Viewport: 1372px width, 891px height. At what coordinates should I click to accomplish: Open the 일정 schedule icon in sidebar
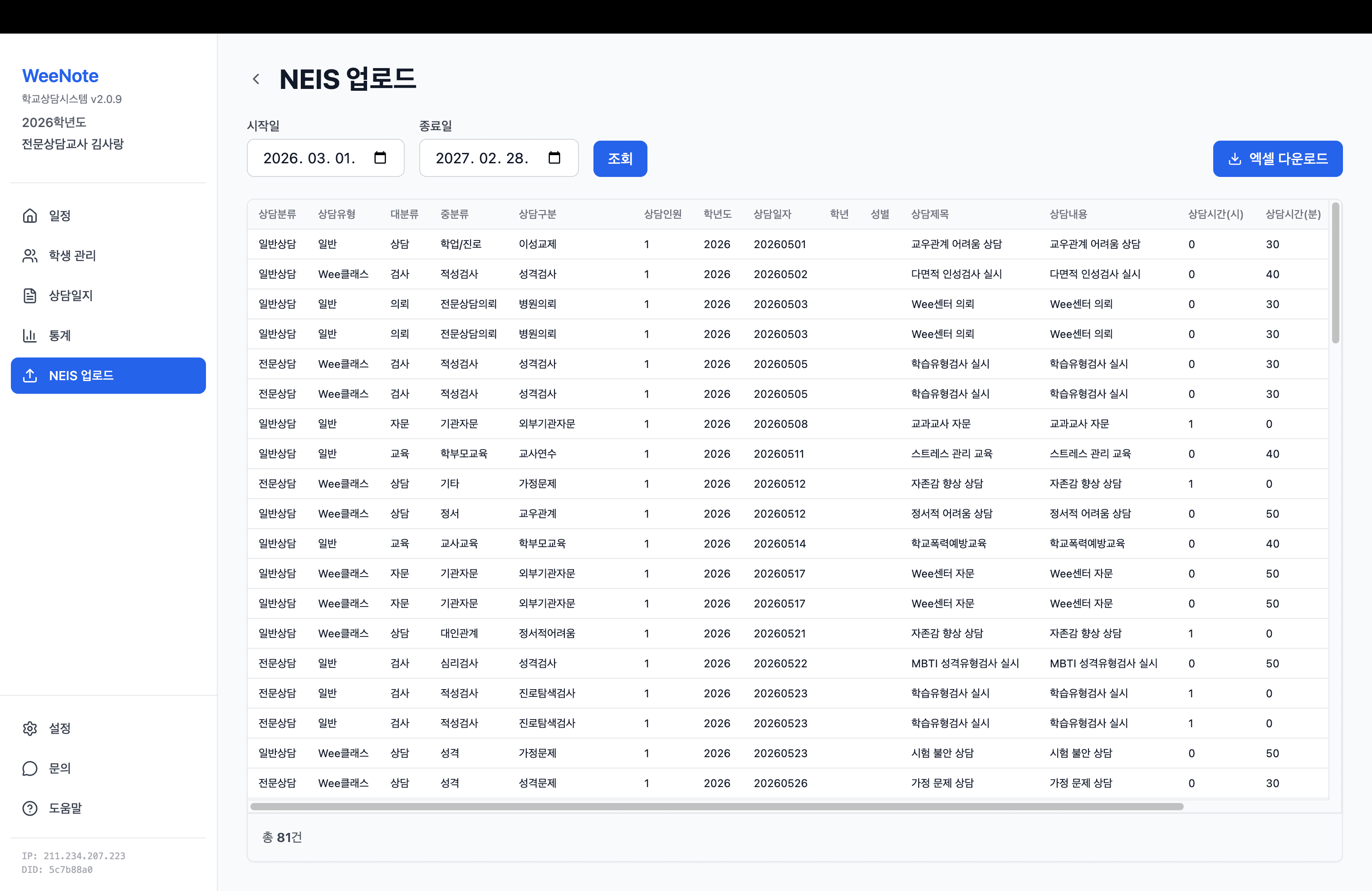click(x=30, y=215)
